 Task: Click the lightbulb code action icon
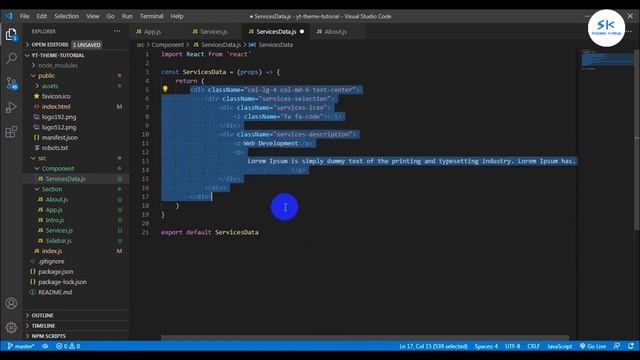click(x=165, y=89)
